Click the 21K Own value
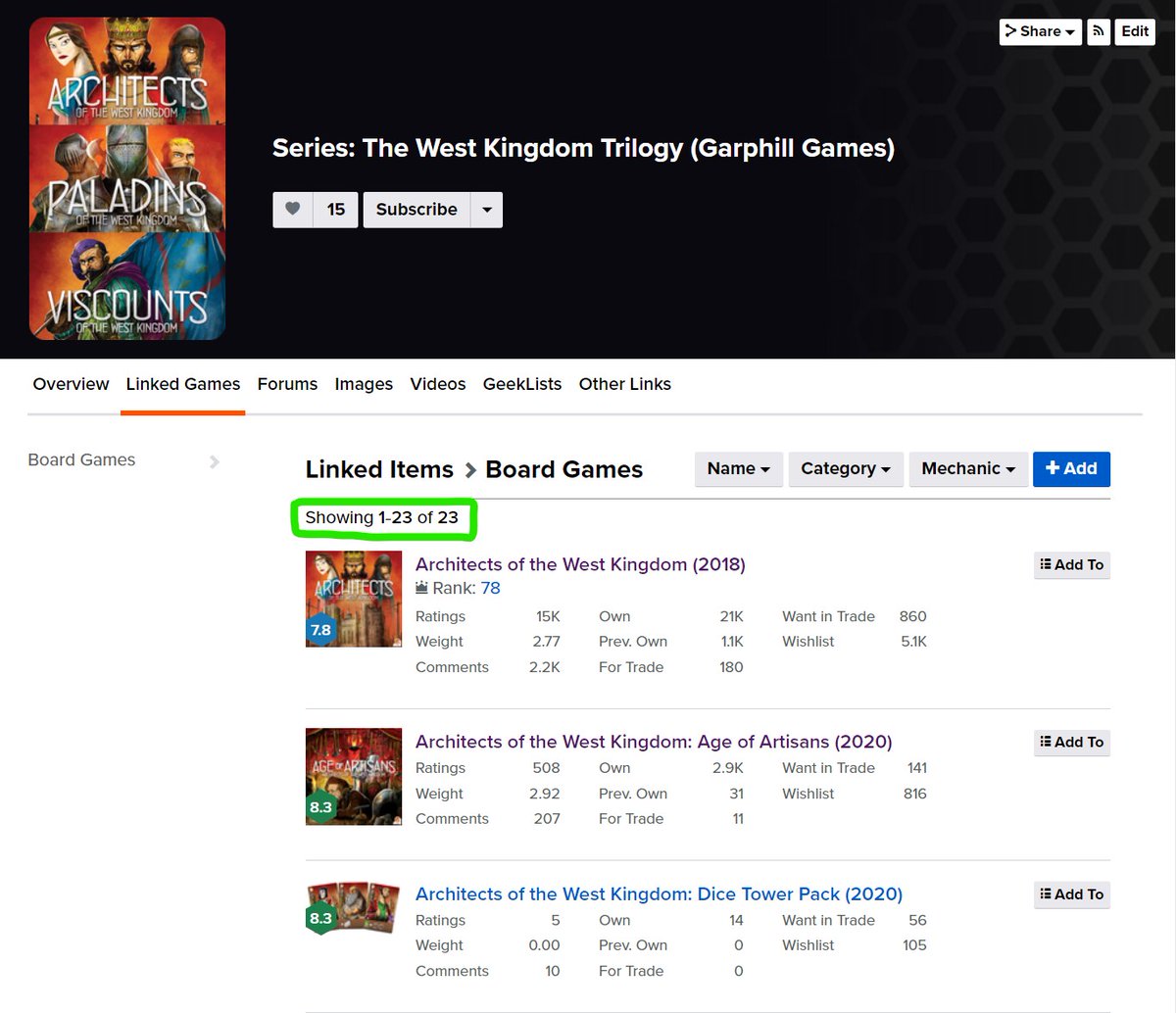1176x1013 pixels. pyautogui.click(x=731, y=616)
